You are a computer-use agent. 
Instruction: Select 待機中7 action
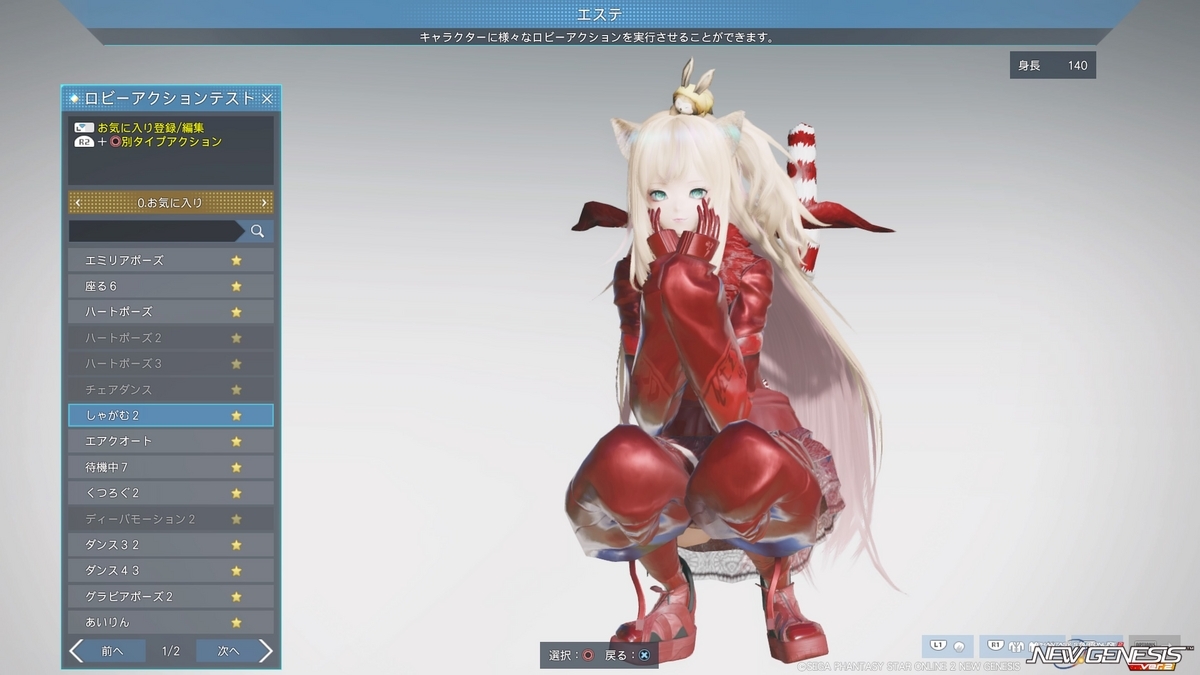(x=171, y=467)
